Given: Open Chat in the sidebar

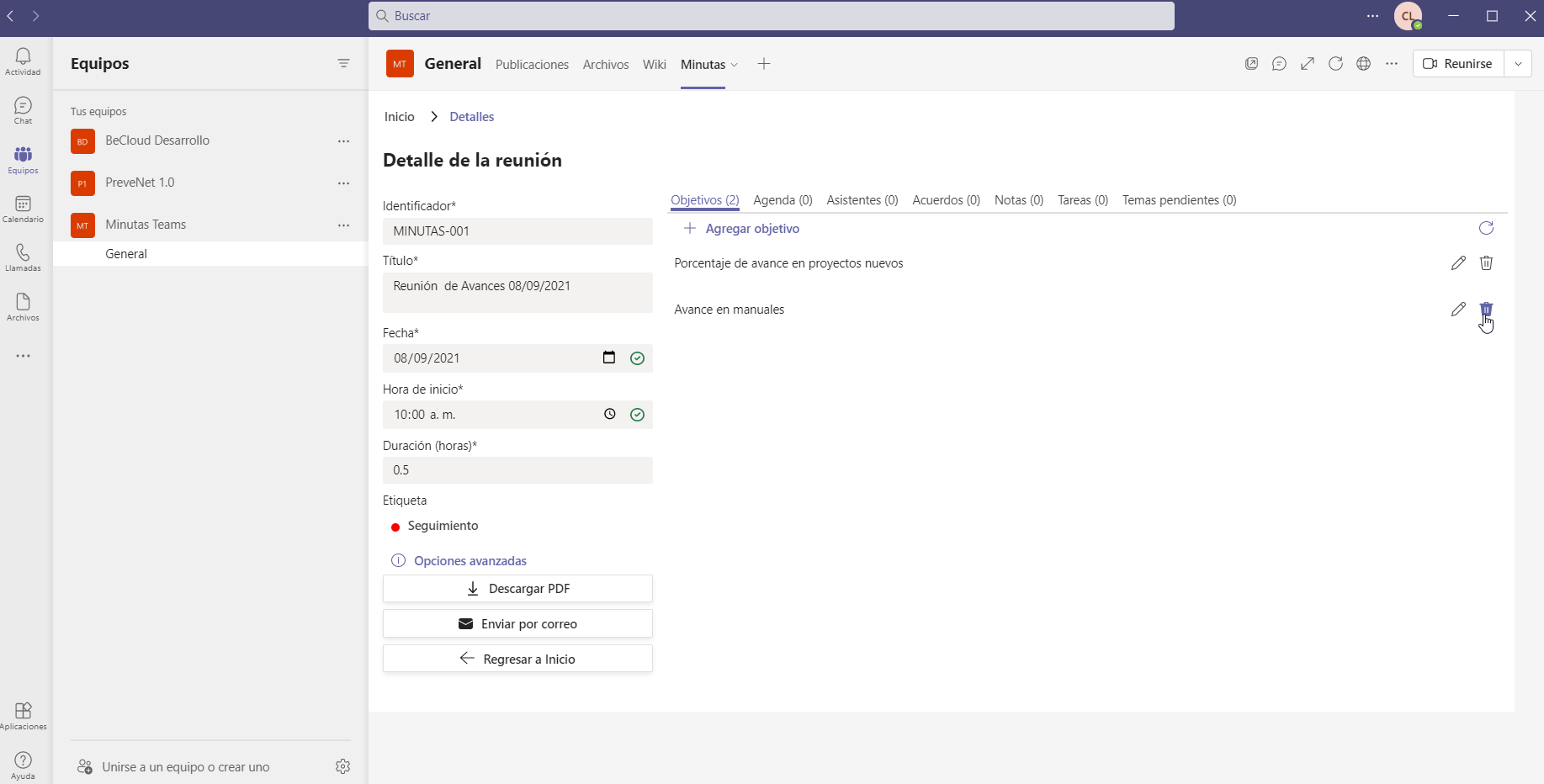Looking at the screenshot, I should click(x=23, y=110).
